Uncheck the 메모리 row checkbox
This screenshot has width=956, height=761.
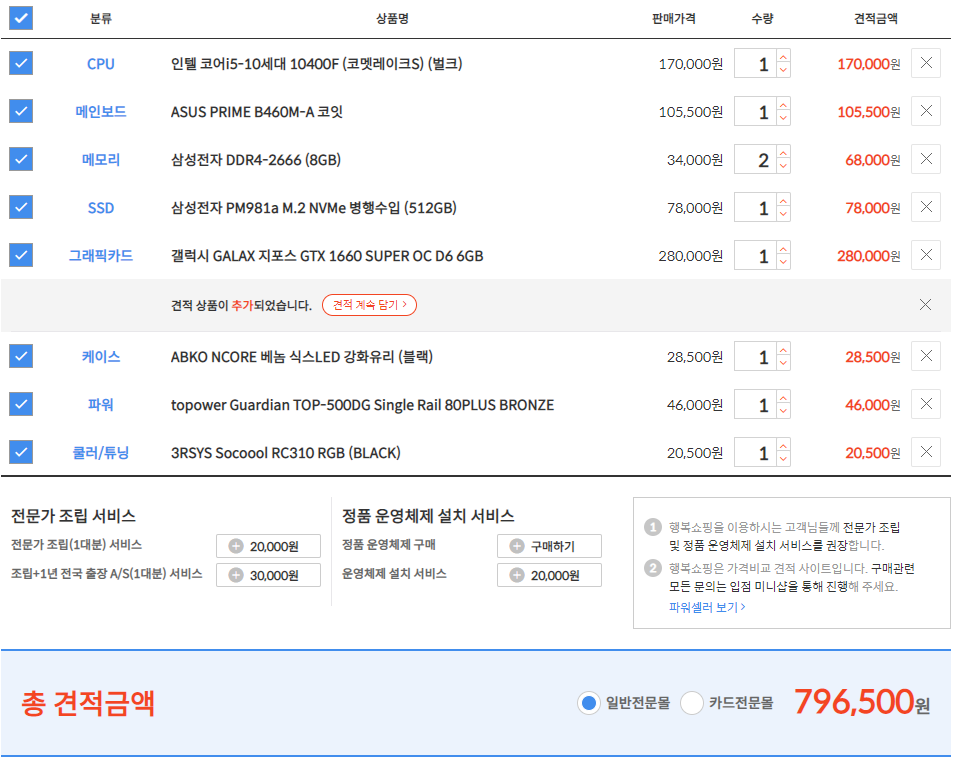(21, 159)
